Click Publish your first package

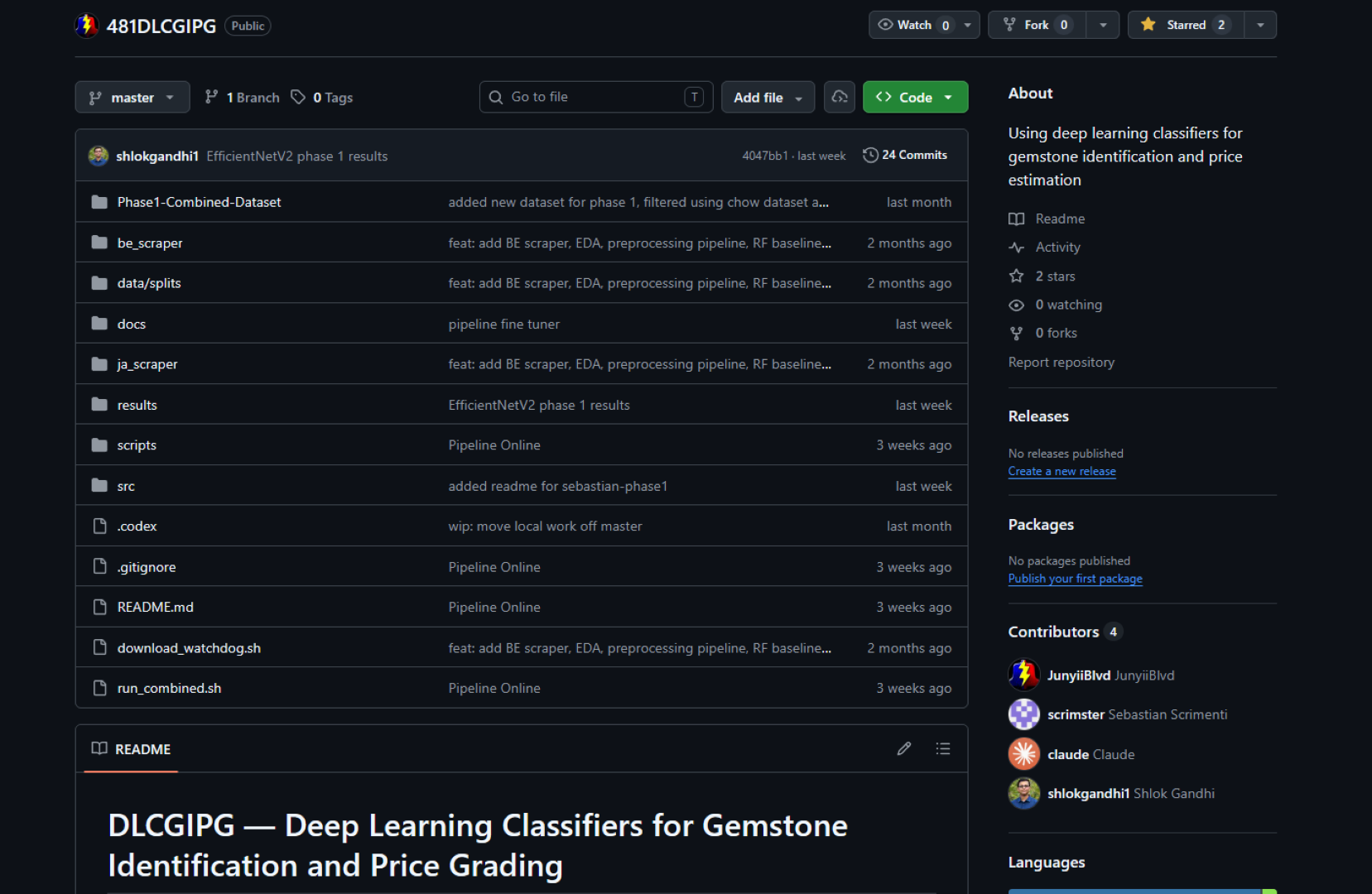1075,579
